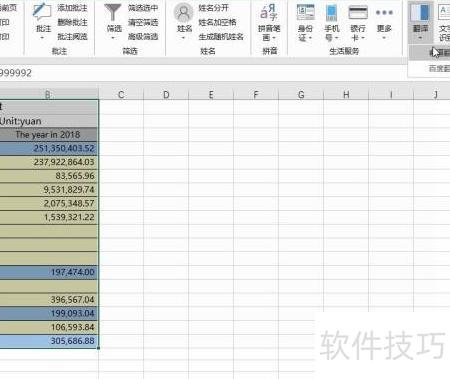The image size is (450, 379).
Task: Open the 拼音笔画 pinyin tool icon
Action: pos(269,12)
